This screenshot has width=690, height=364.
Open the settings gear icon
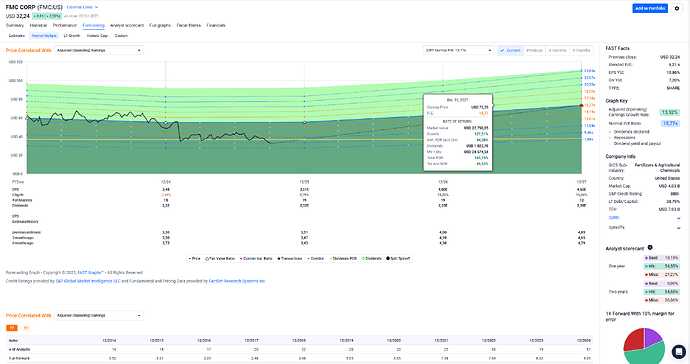[x=677, y=8]
